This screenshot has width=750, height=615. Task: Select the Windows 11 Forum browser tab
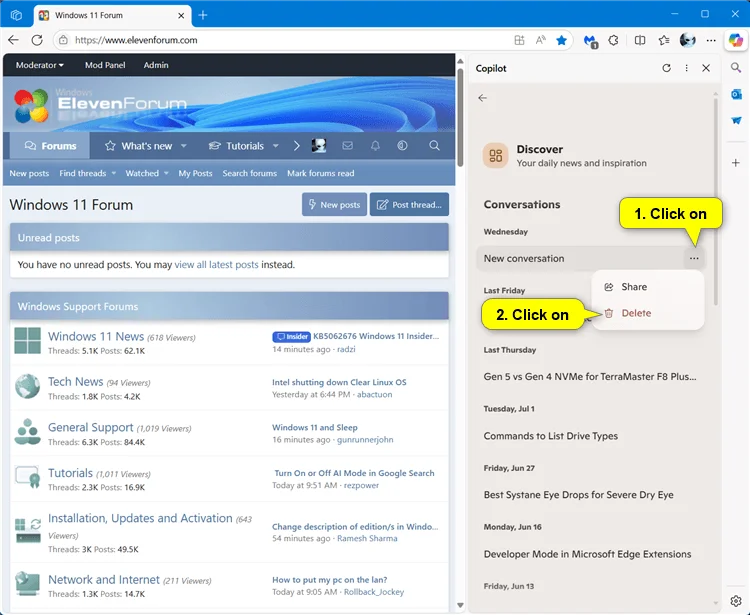(x=112, y=15)
